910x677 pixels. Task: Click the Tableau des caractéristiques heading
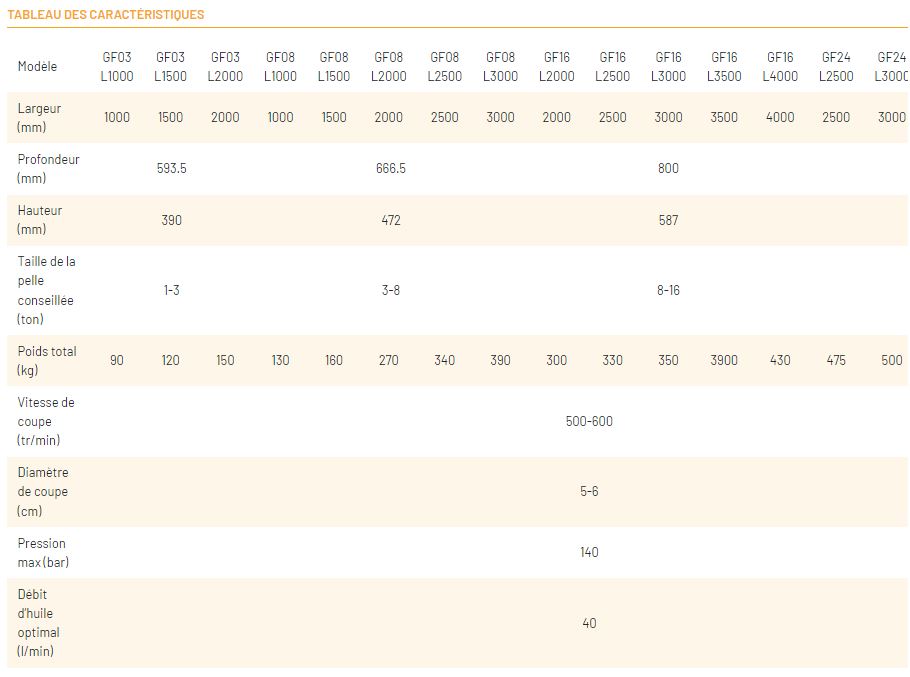tap(106, 15)
